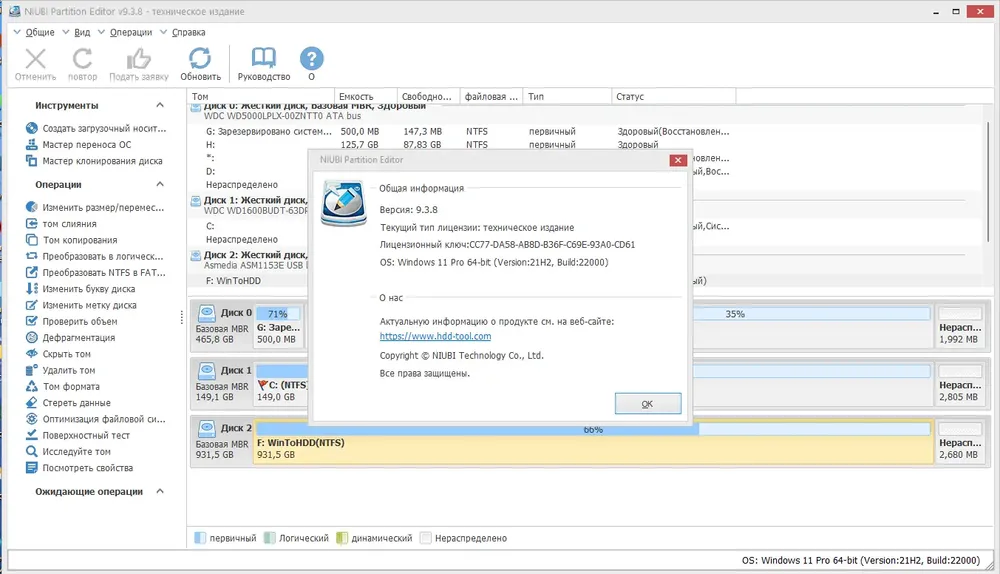
Task: Collapse the Операции section
Action: pyautogui.click(x=160, y=184)
